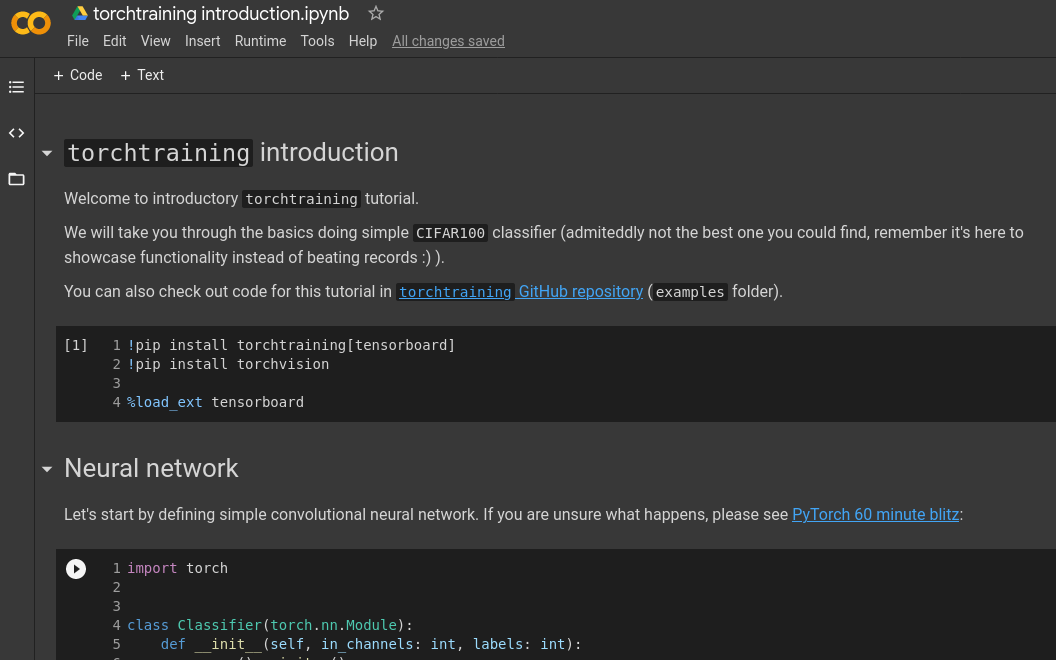Open the Tools menu
This screenshot has height=660, width=1056.
click(317, 41)
